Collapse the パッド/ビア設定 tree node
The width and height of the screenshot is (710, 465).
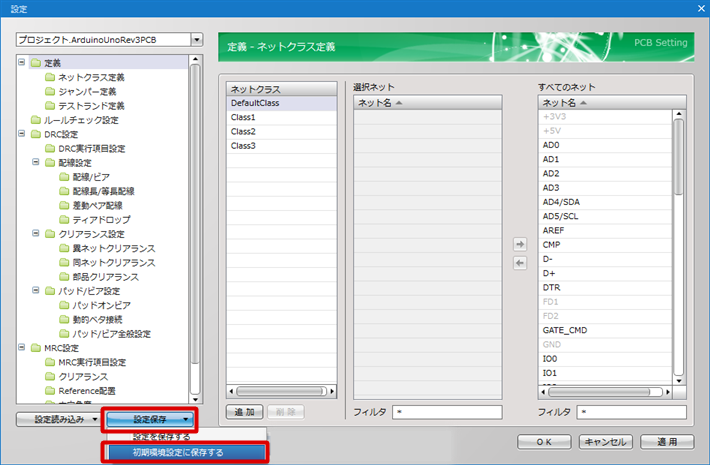[x=36, y=291]
